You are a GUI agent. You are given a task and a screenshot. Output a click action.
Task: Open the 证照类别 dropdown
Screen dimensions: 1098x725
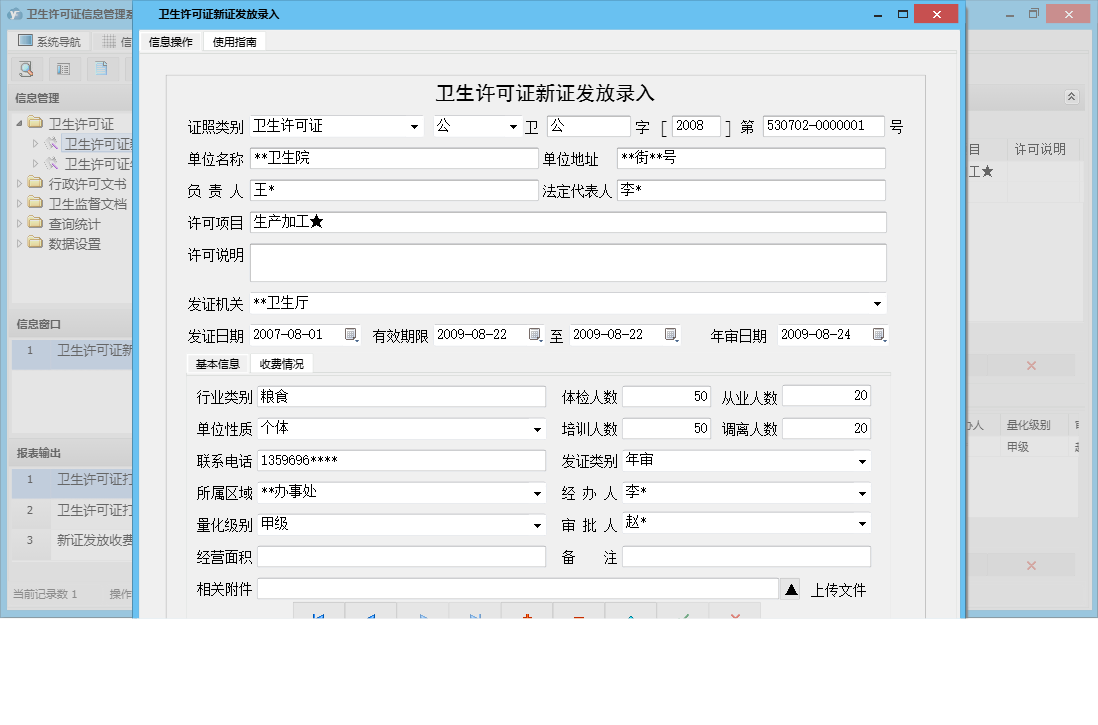click(x=414, y=125)
